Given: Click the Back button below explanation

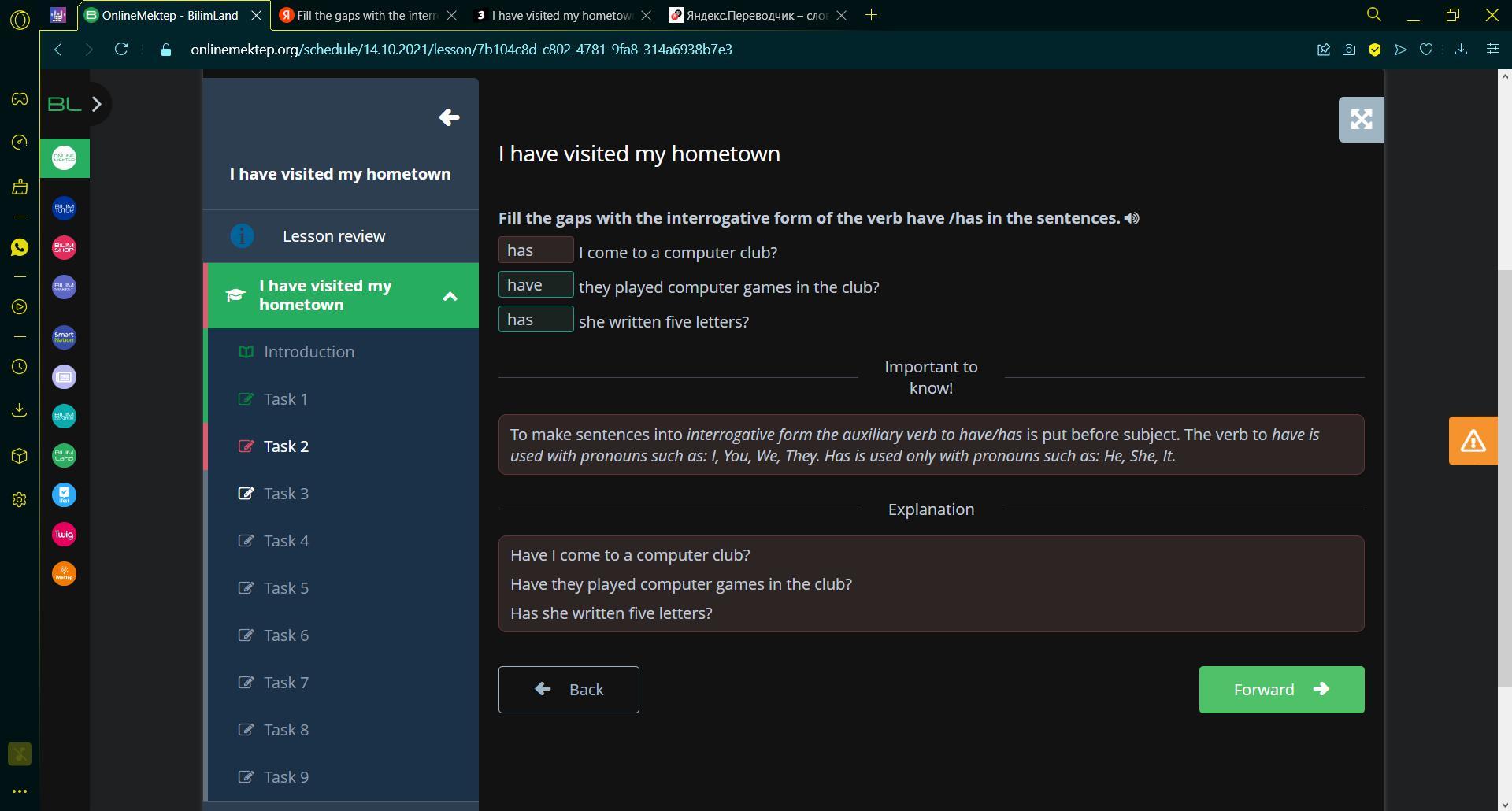Looking at the screenshot, I should pos(569,690).
